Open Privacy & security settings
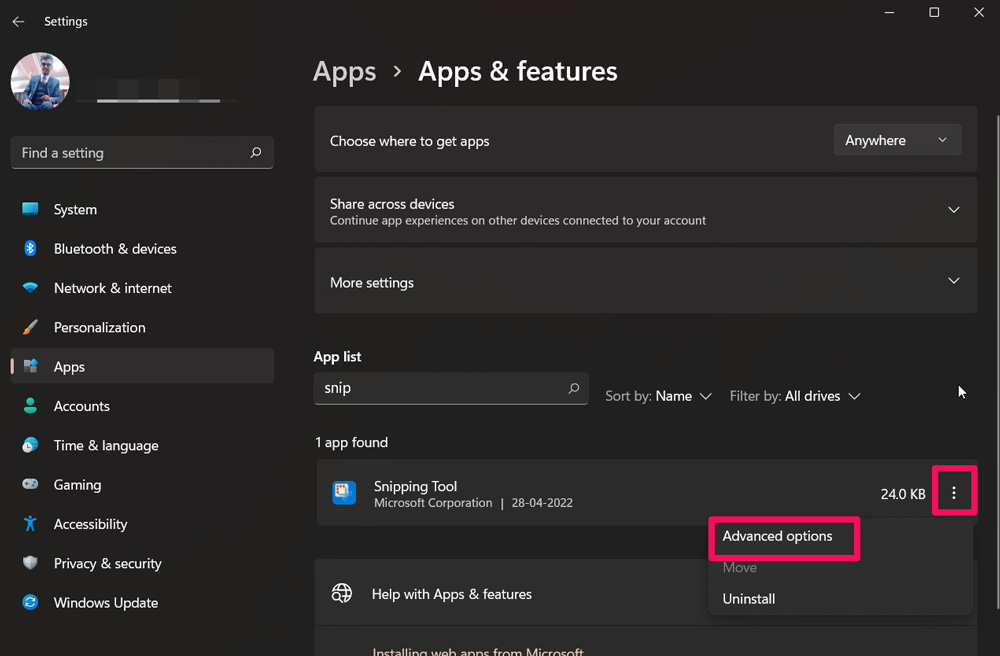The image size is (1000, 656). coord(107,564)
